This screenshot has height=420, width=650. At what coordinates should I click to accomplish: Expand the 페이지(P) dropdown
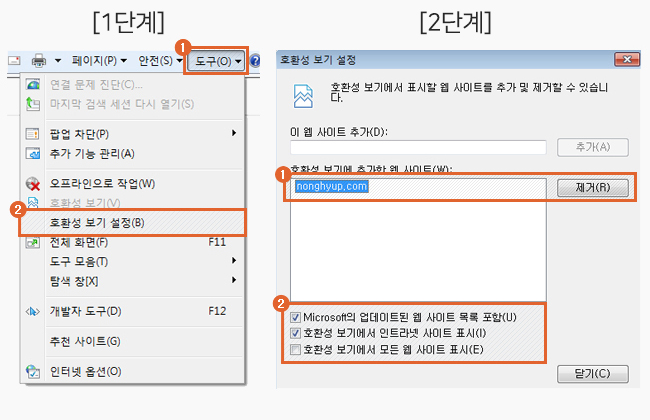tap(99, 61)
